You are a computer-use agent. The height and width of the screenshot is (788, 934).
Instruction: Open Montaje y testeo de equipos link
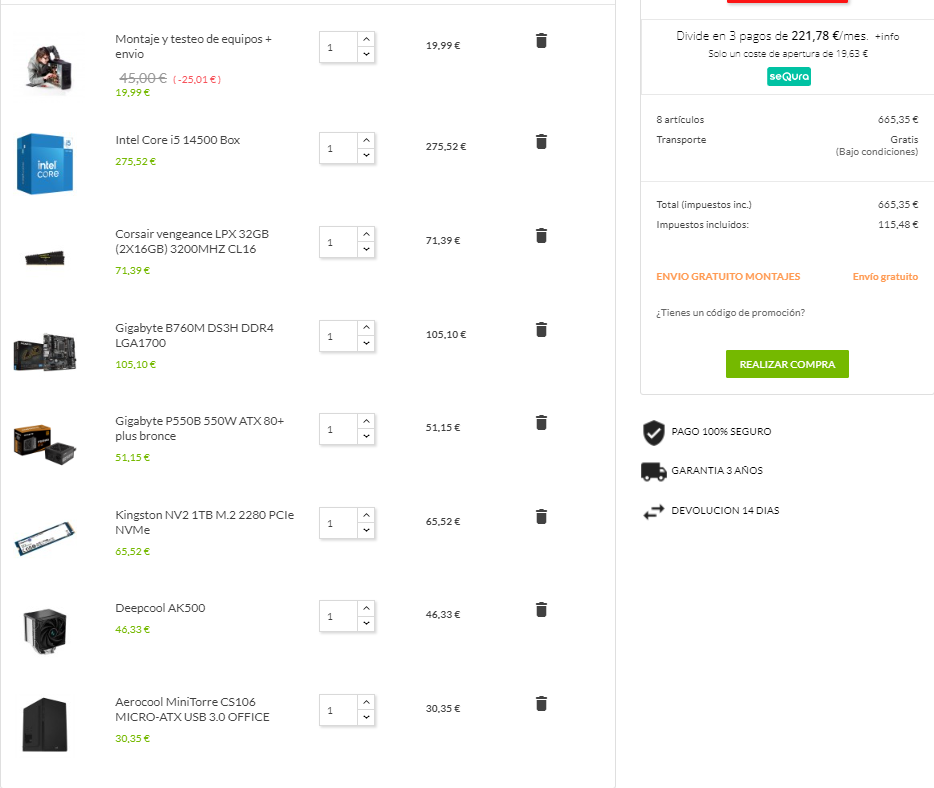coord(193,46)
